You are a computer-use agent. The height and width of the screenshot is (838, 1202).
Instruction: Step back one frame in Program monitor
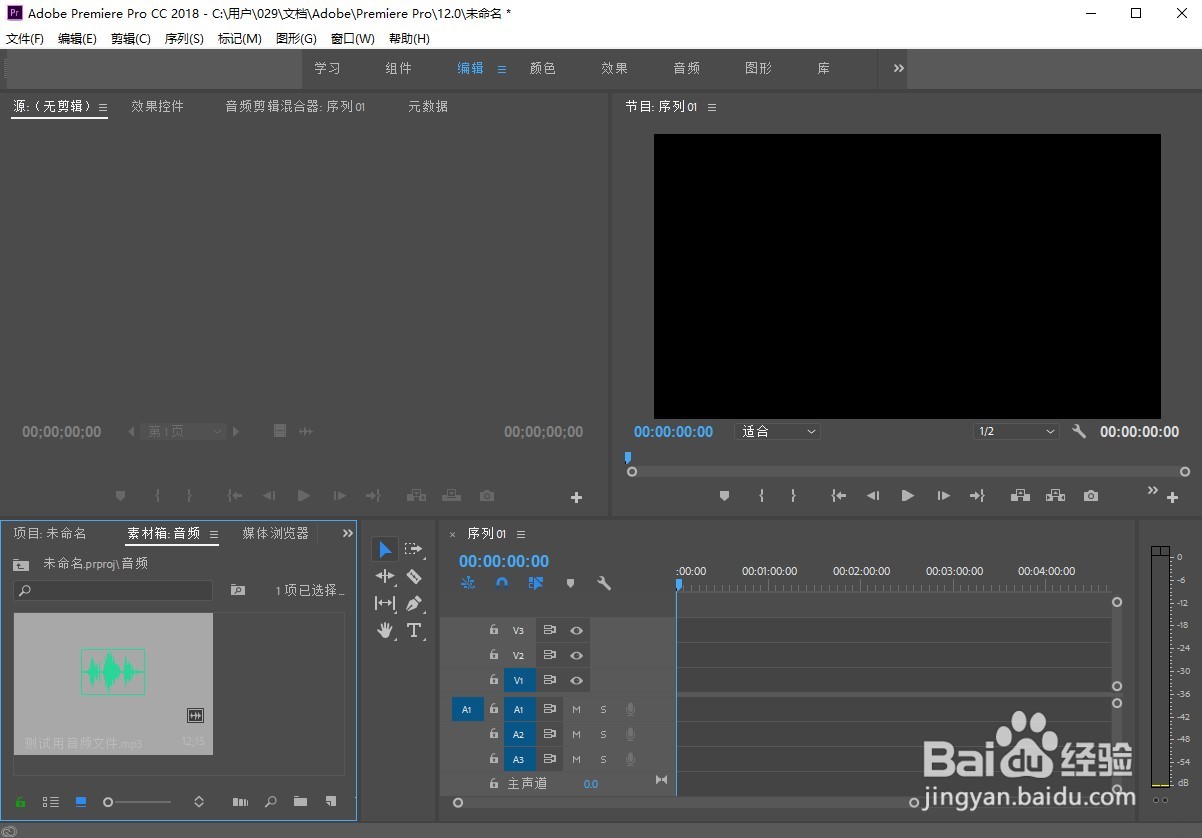pyautogui.click(x=872, y=495)
